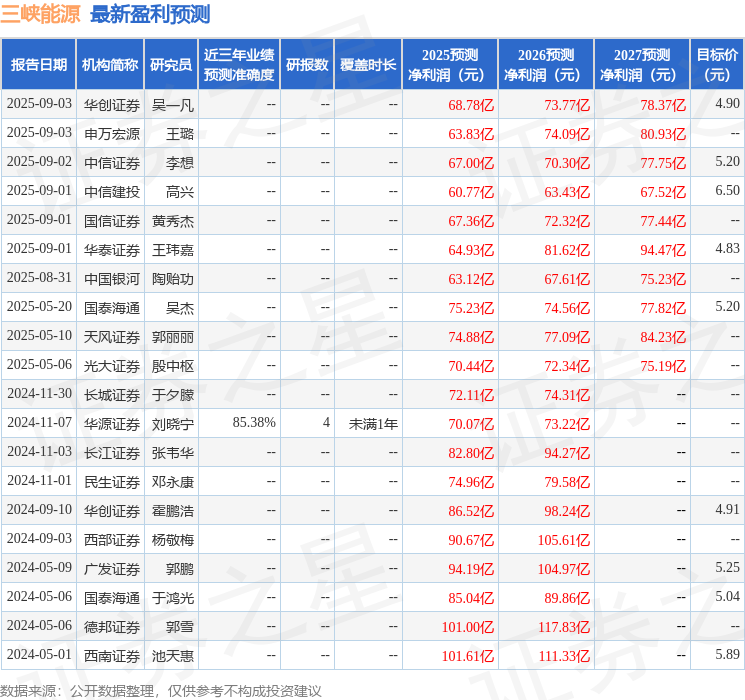Click the target price 5.89
Image resolution: width=745 pixels, height=700 pixels.
point(727,654)
